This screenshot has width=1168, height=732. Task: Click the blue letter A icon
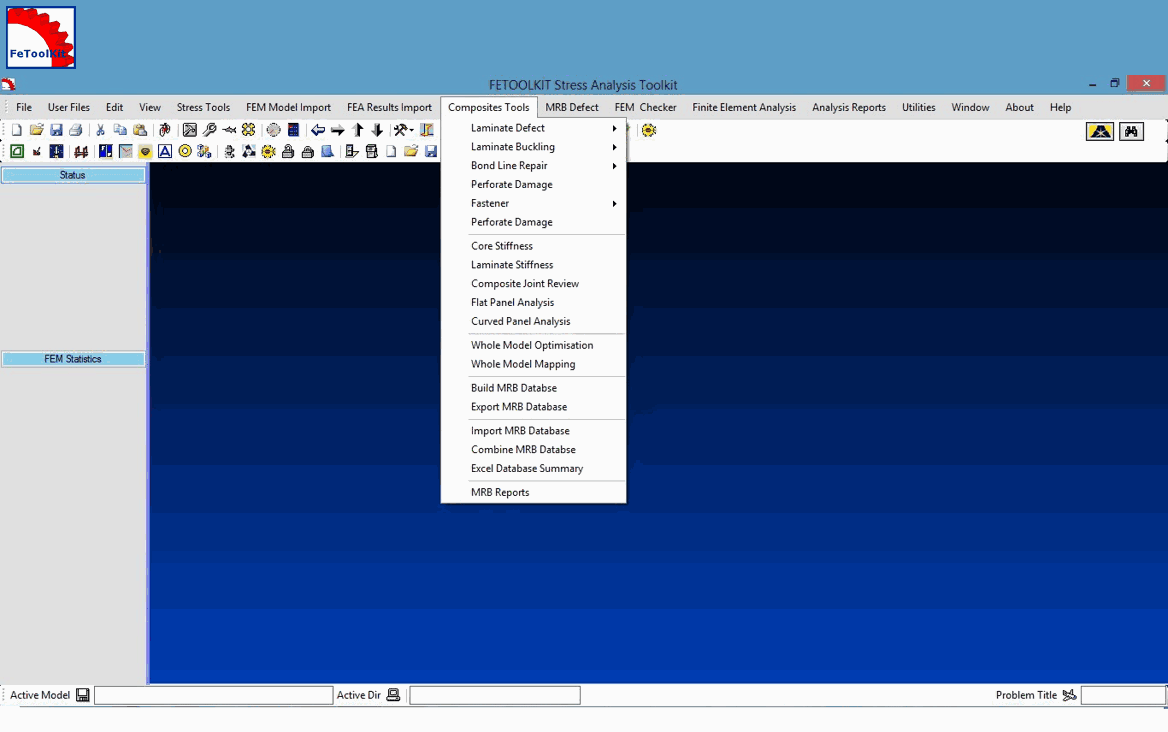click(x=165, y=151)
